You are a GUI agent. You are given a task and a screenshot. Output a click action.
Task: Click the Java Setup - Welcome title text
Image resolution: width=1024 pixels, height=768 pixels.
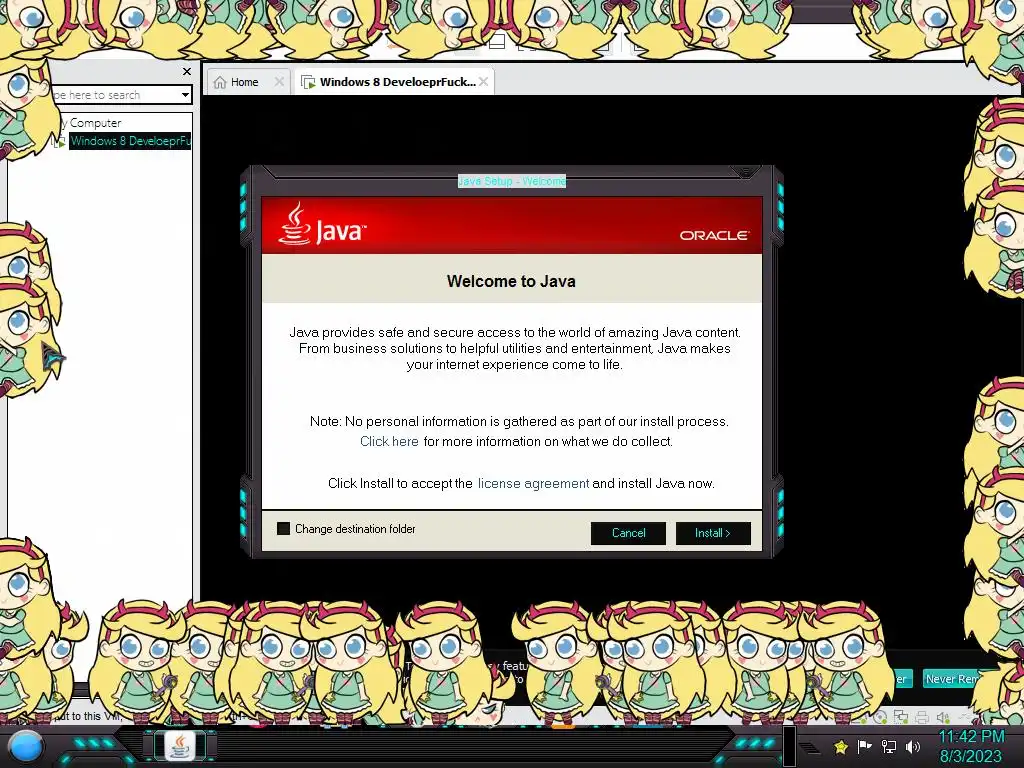pyautogui.click(x=512, y=181)
